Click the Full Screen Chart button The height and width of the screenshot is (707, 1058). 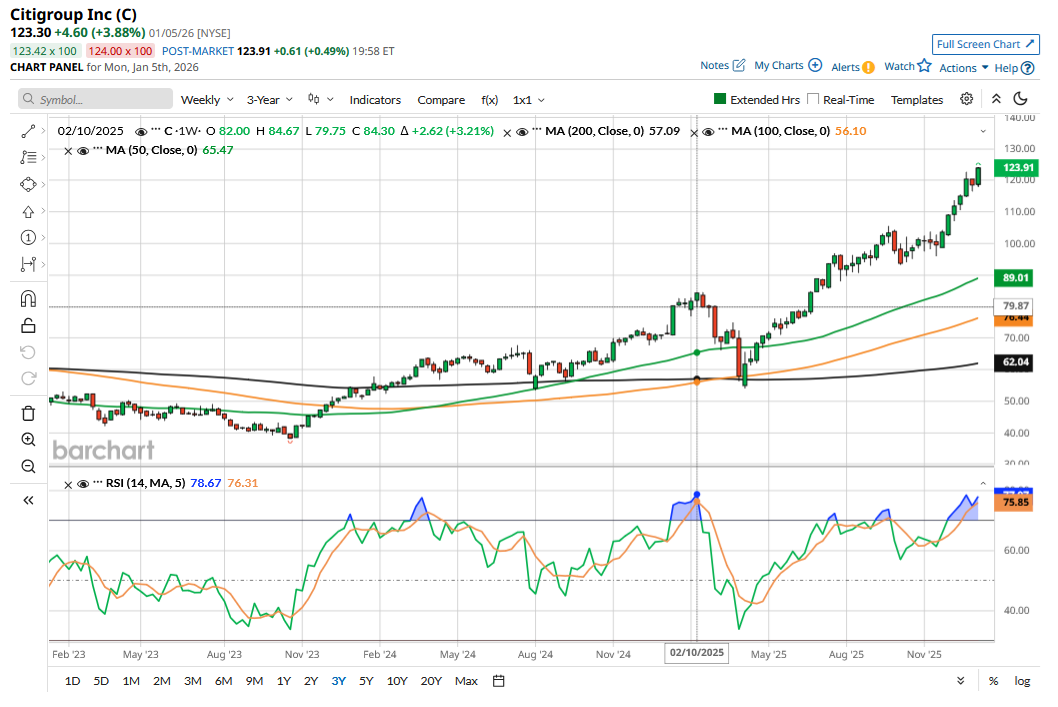click(984, 44)
